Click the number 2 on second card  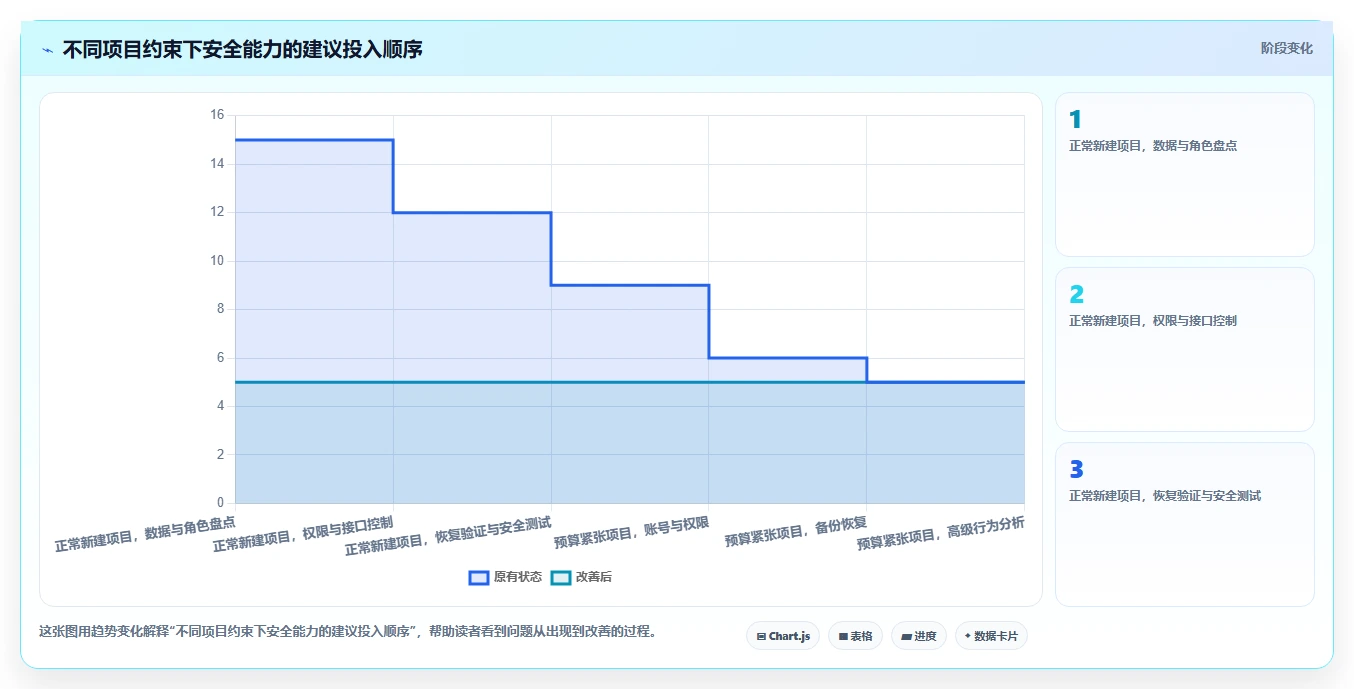click(1076, 295)
